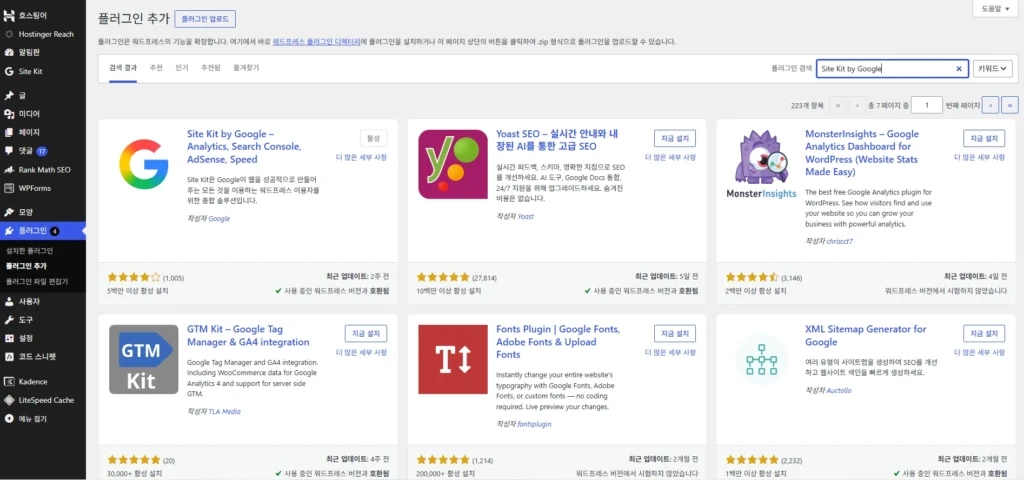Viewport: 1024px width, 480px height.
Task: Open the Rank Math SEO icon
Action: pos(8,170)
